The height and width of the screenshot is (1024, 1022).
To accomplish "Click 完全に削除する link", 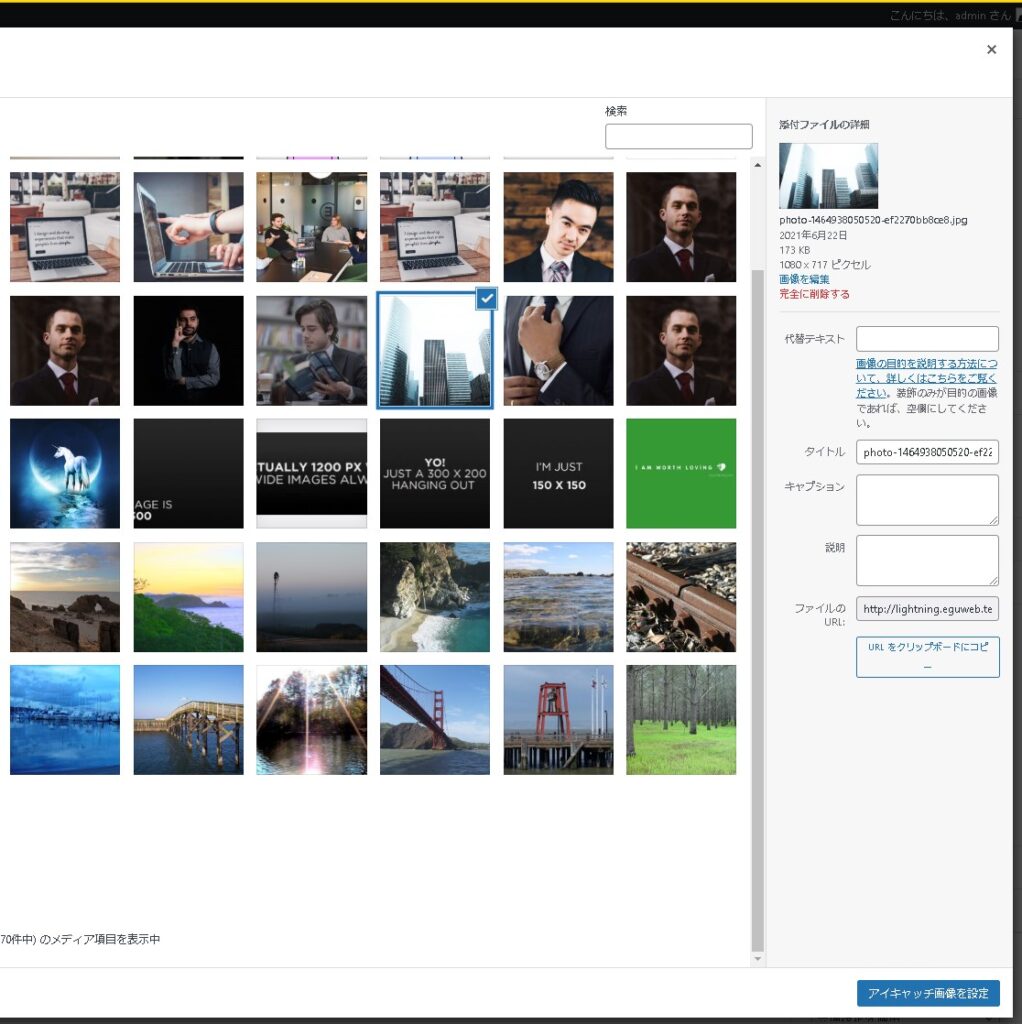I will (814, 294).
